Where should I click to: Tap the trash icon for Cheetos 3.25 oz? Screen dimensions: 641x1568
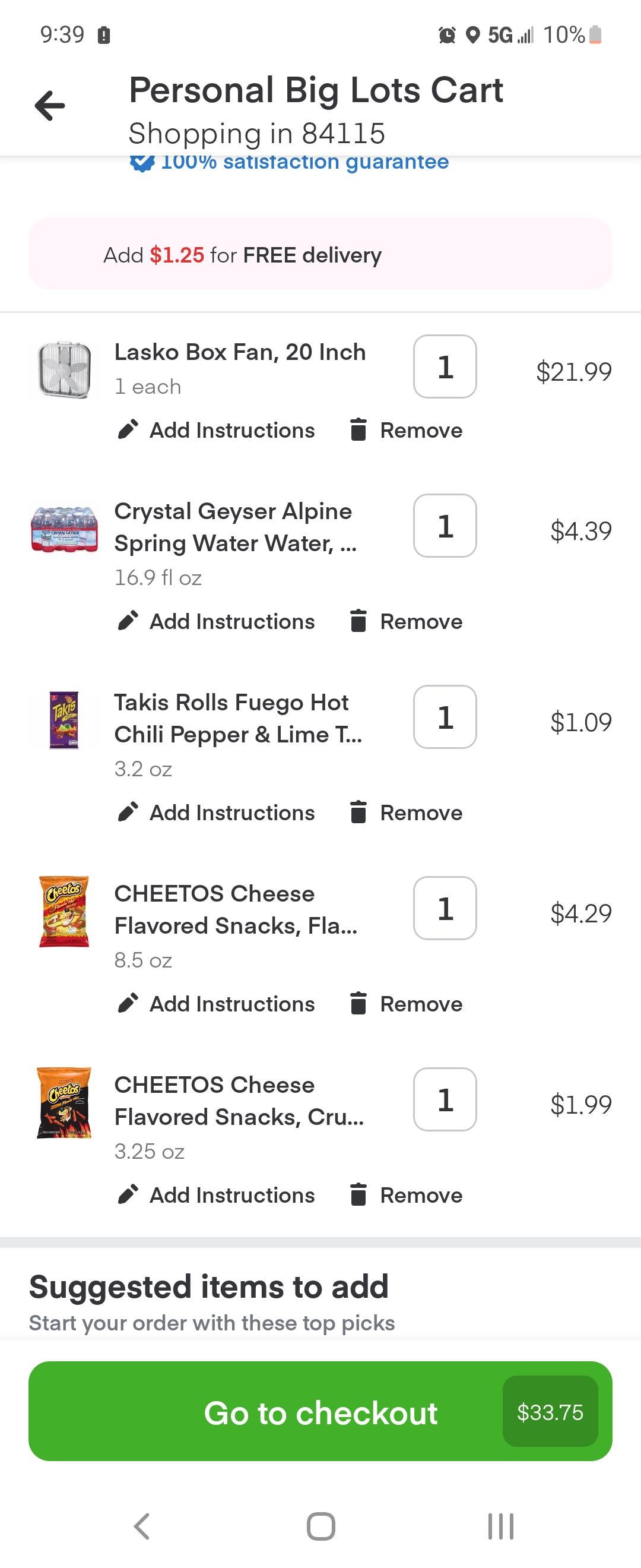click(358, 1194)
